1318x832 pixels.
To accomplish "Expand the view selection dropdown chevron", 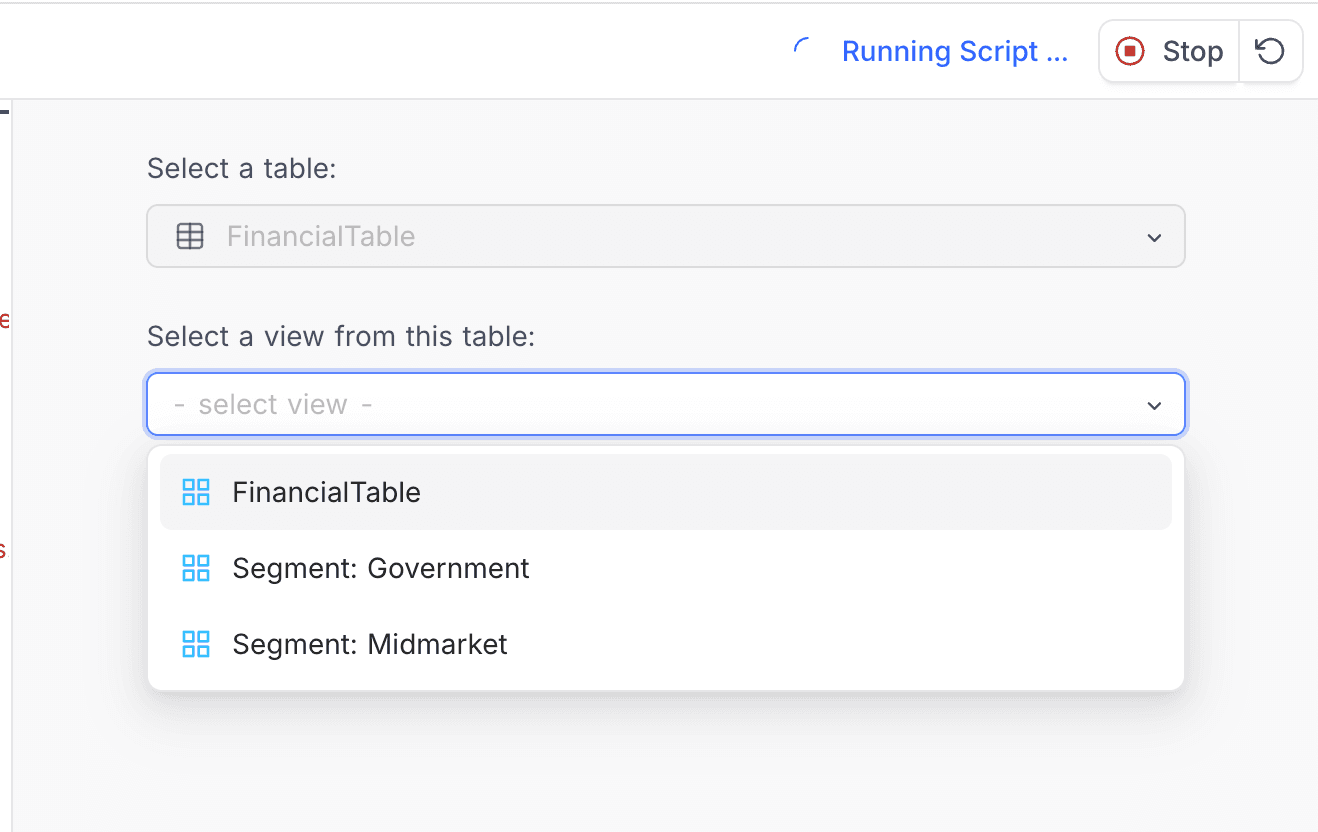I will point(1154,405).
